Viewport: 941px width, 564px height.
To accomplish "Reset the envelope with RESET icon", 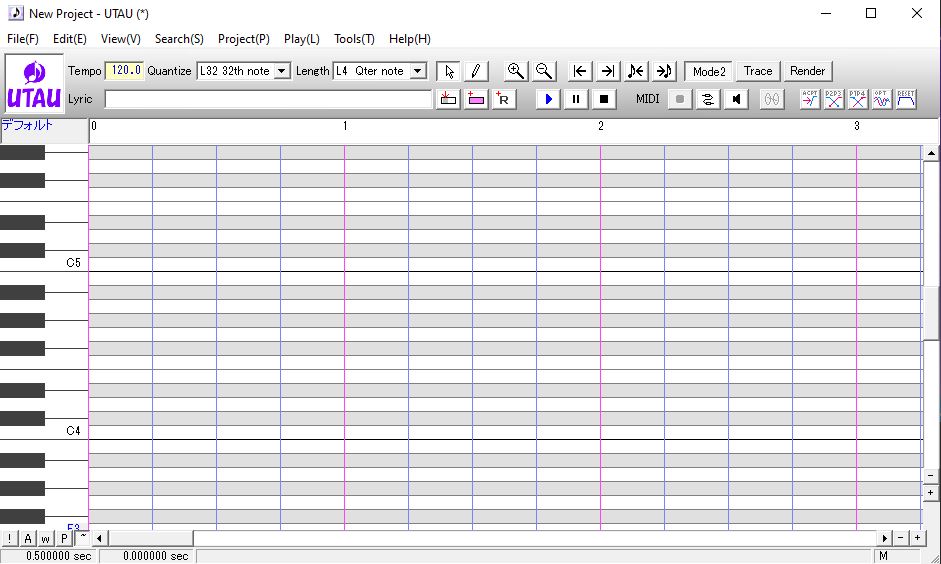I will tap(906, 99).
